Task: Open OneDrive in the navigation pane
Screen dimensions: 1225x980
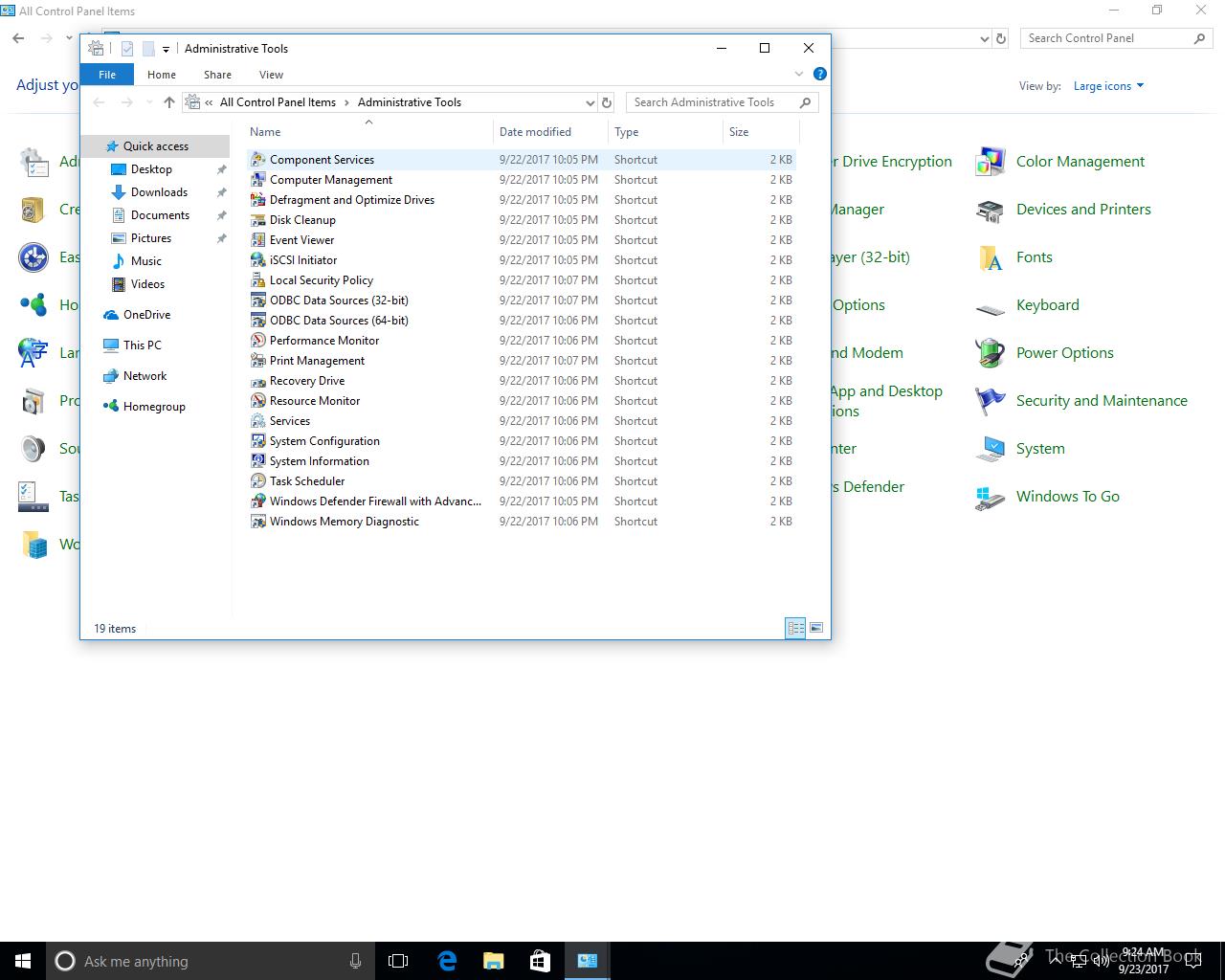Action: pos(146,315)
